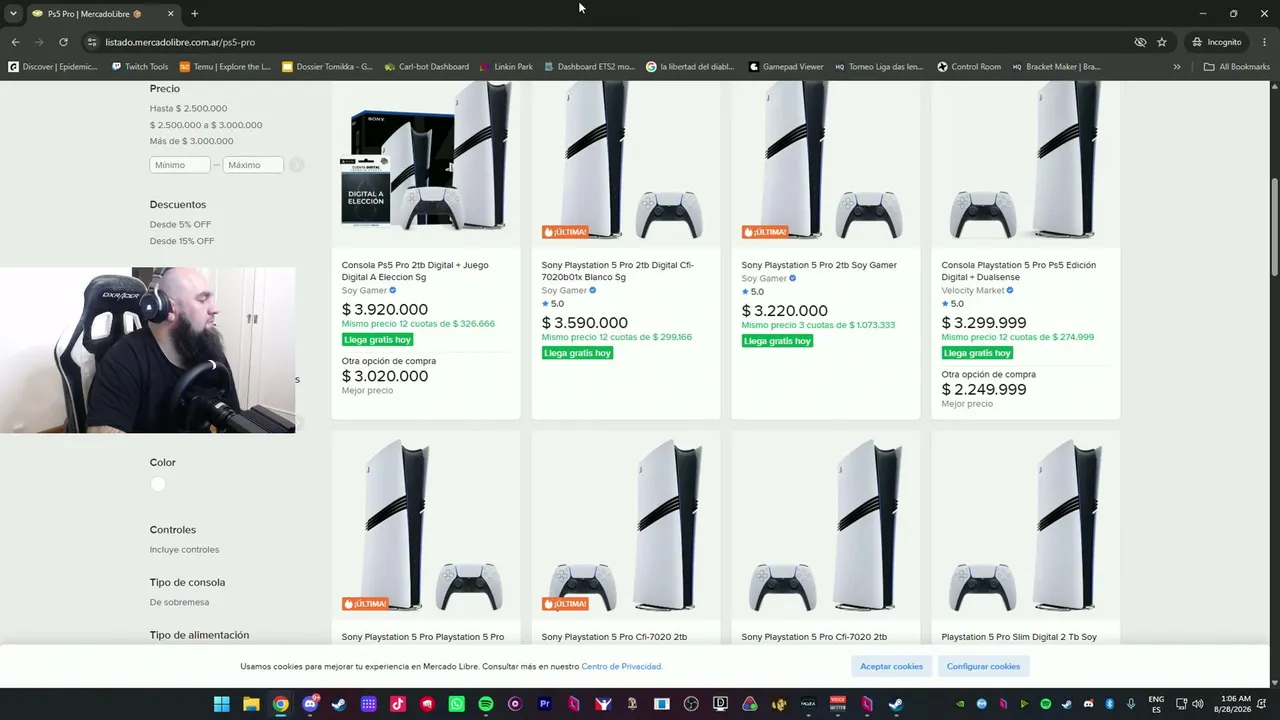The image size is (1280, 720).
Task: Open Spotify from the taskbar
Action: 486,704
